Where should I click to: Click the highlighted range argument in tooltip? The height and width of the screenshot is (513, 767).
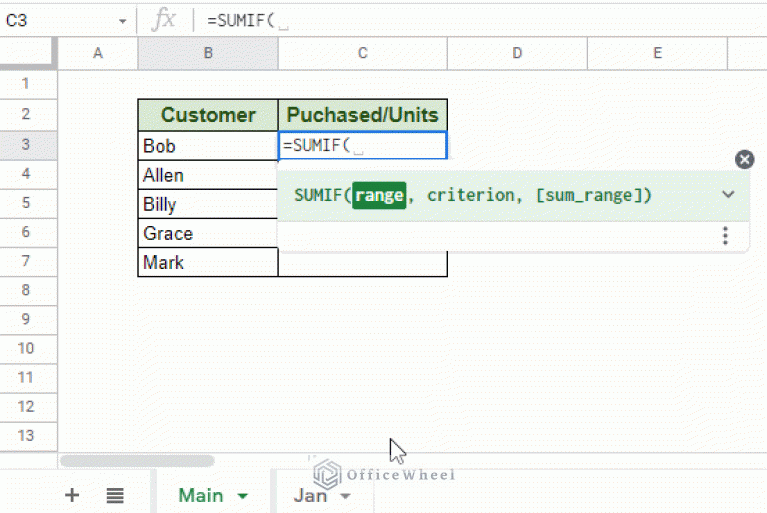coord(378,196)
